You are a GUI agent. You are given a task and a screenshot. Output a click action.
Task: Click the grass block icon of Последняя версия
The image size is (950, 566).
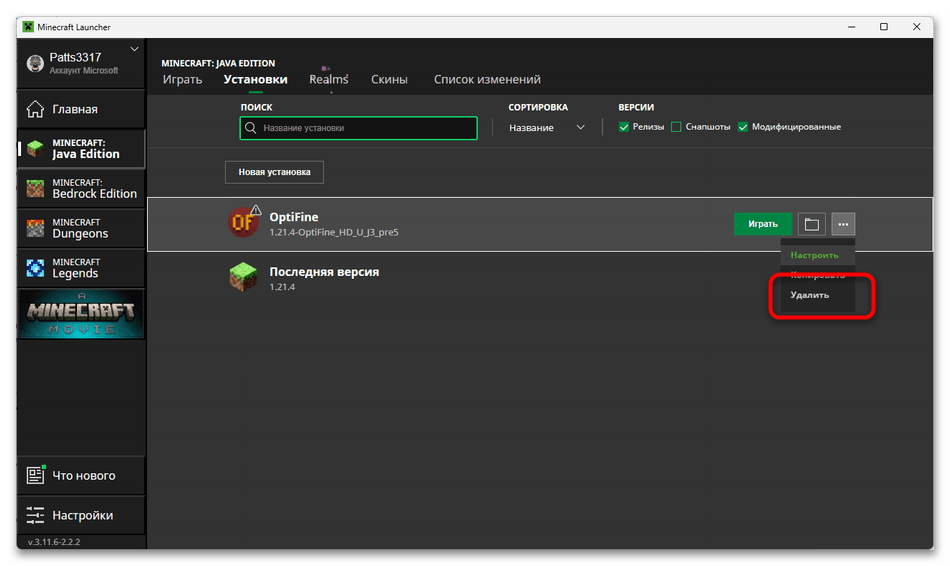click(x=243, y=277)
